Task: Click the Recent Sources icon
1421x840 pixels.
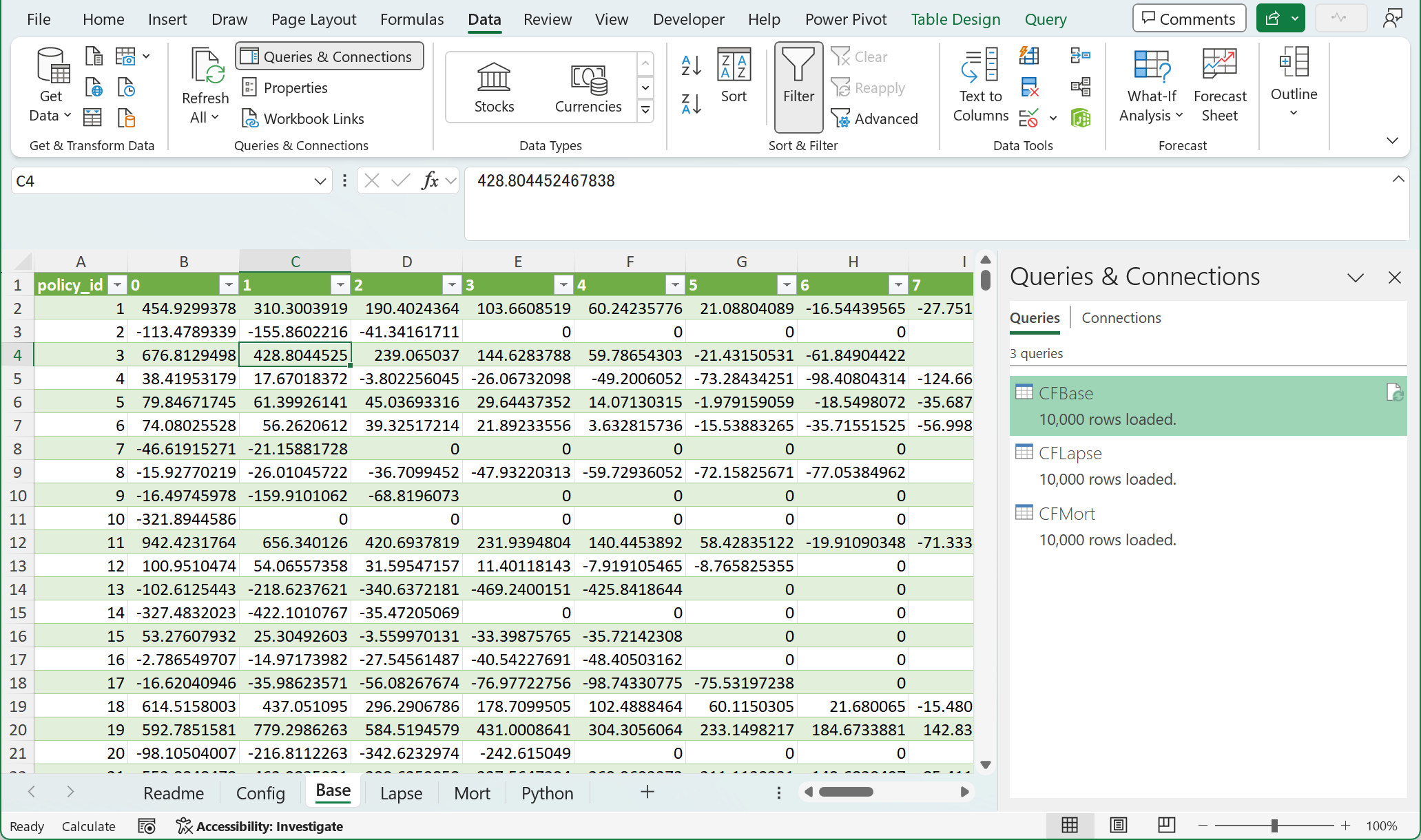Action: pyautogui.click(x=126, y=87)
